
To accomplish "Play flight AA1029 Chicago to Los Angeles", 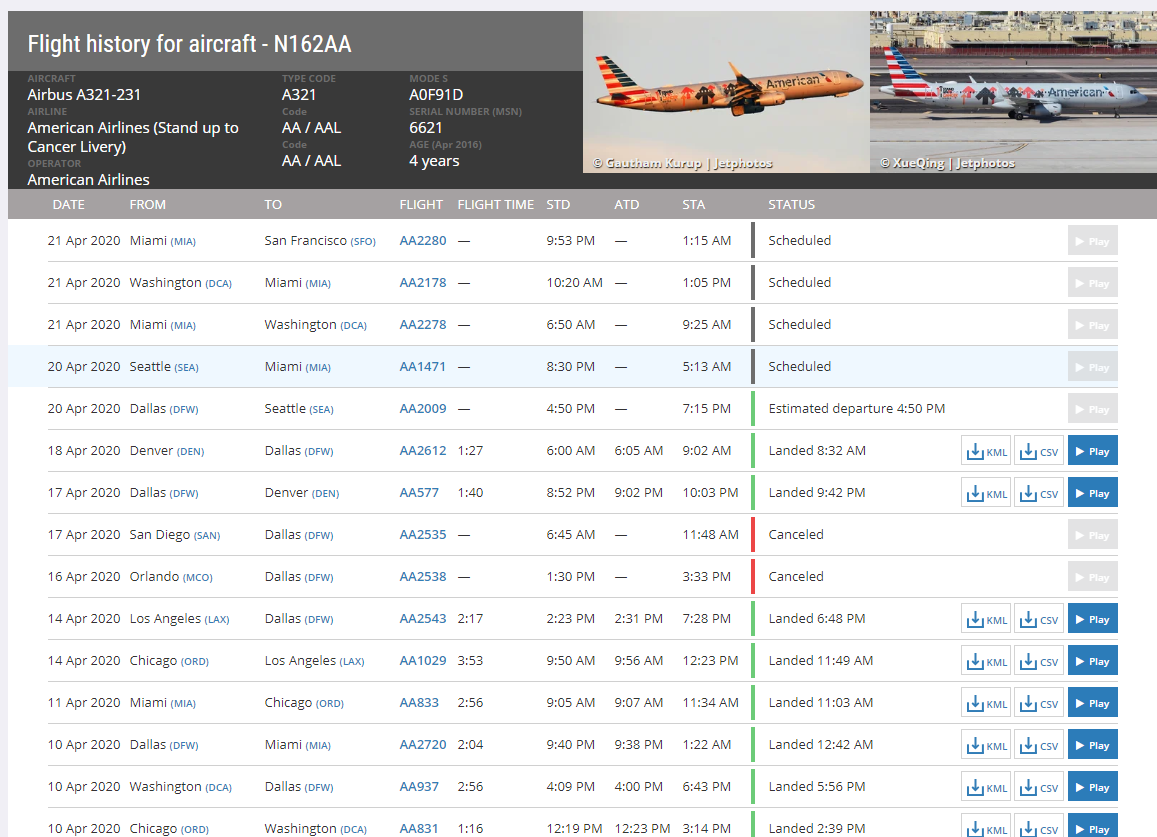I will [1093, 661].
